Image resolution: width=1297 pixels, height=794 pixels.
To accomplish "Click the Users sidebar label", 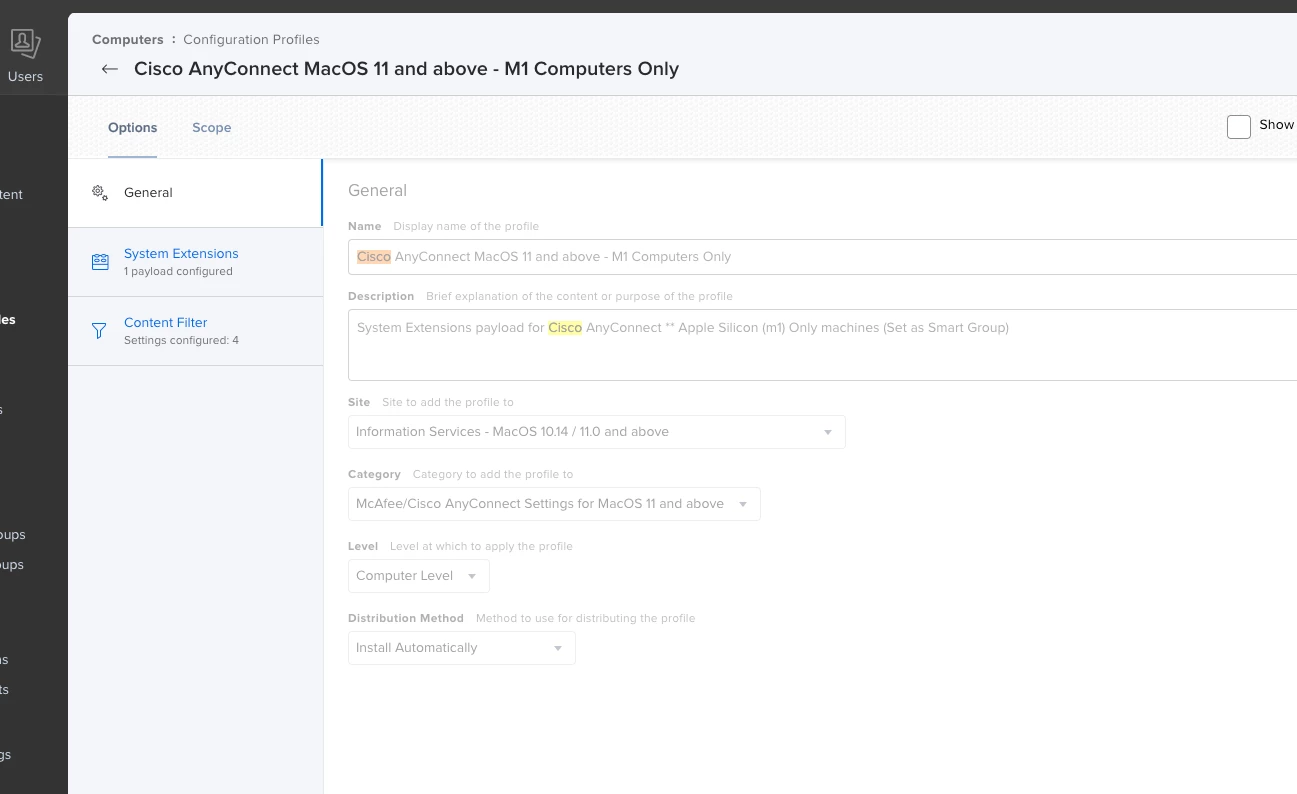I will 25,76.
